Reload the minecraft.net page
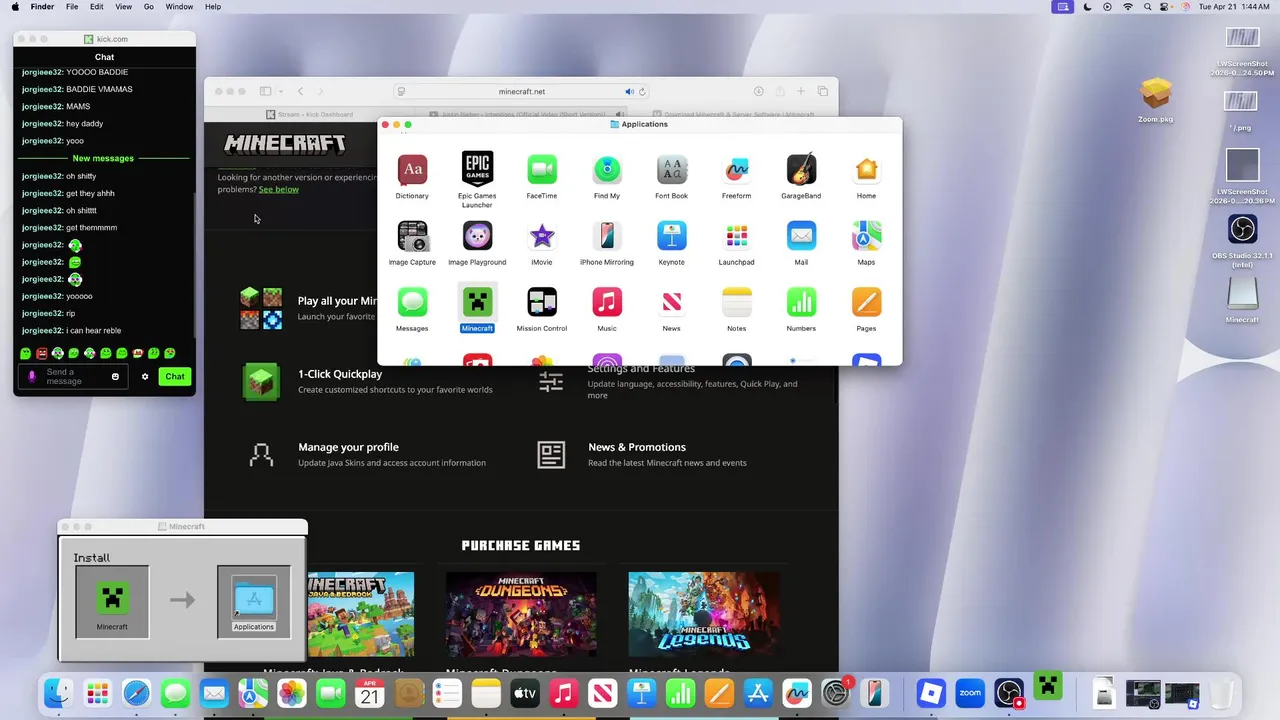1280x720 pixels. click(643, 91)
